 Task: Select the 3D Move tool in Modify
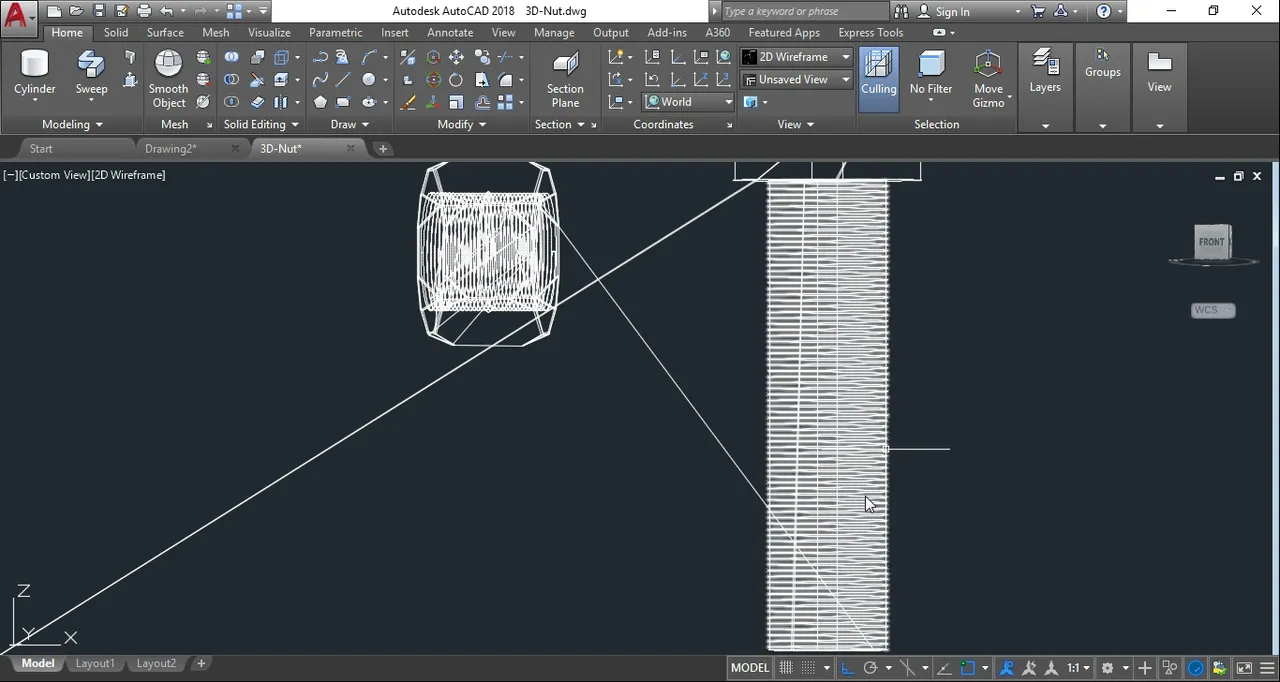tap(433, 57)
